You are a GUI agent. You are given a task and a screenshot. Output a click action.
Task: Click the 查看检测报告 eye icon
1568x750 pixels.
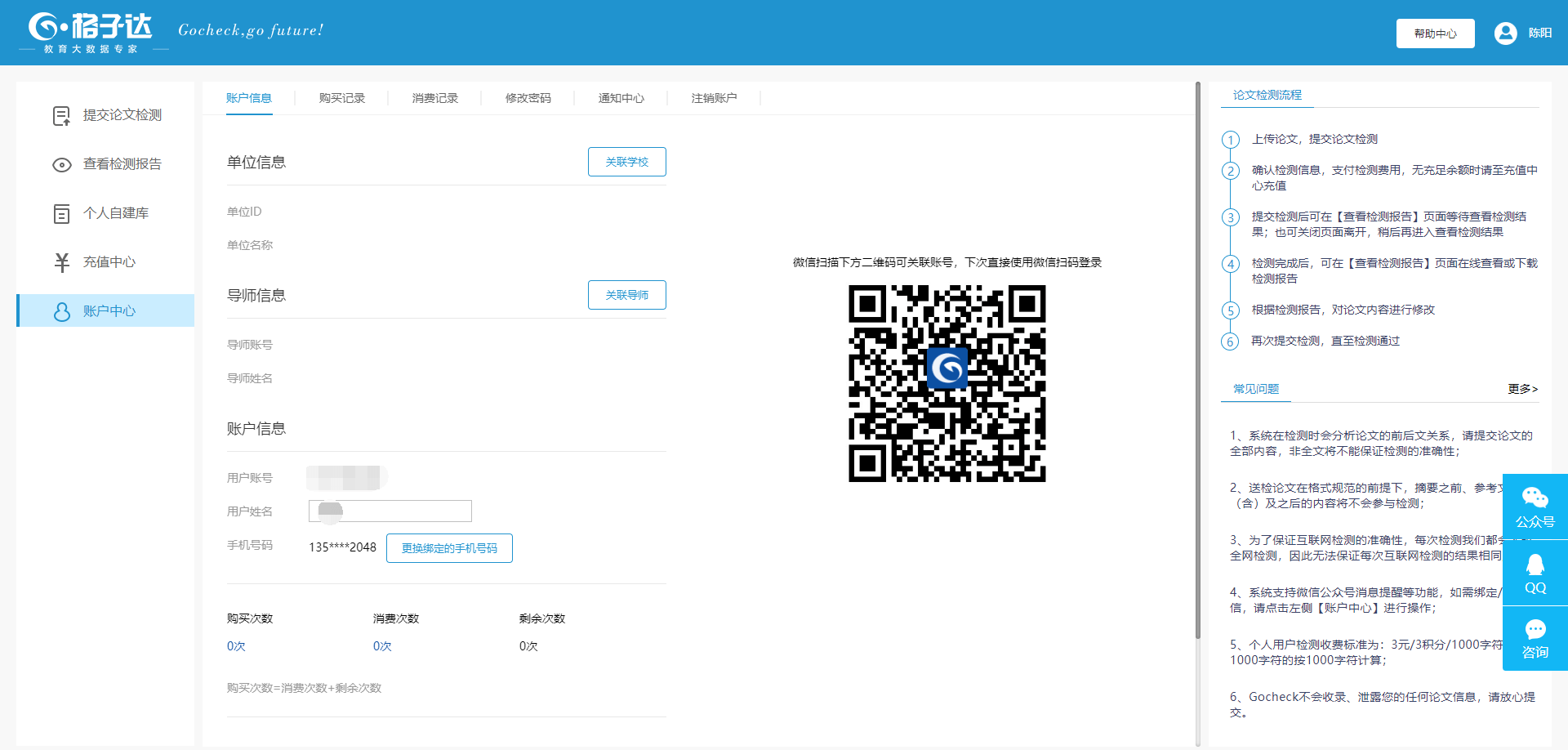(x=61, y=165)
